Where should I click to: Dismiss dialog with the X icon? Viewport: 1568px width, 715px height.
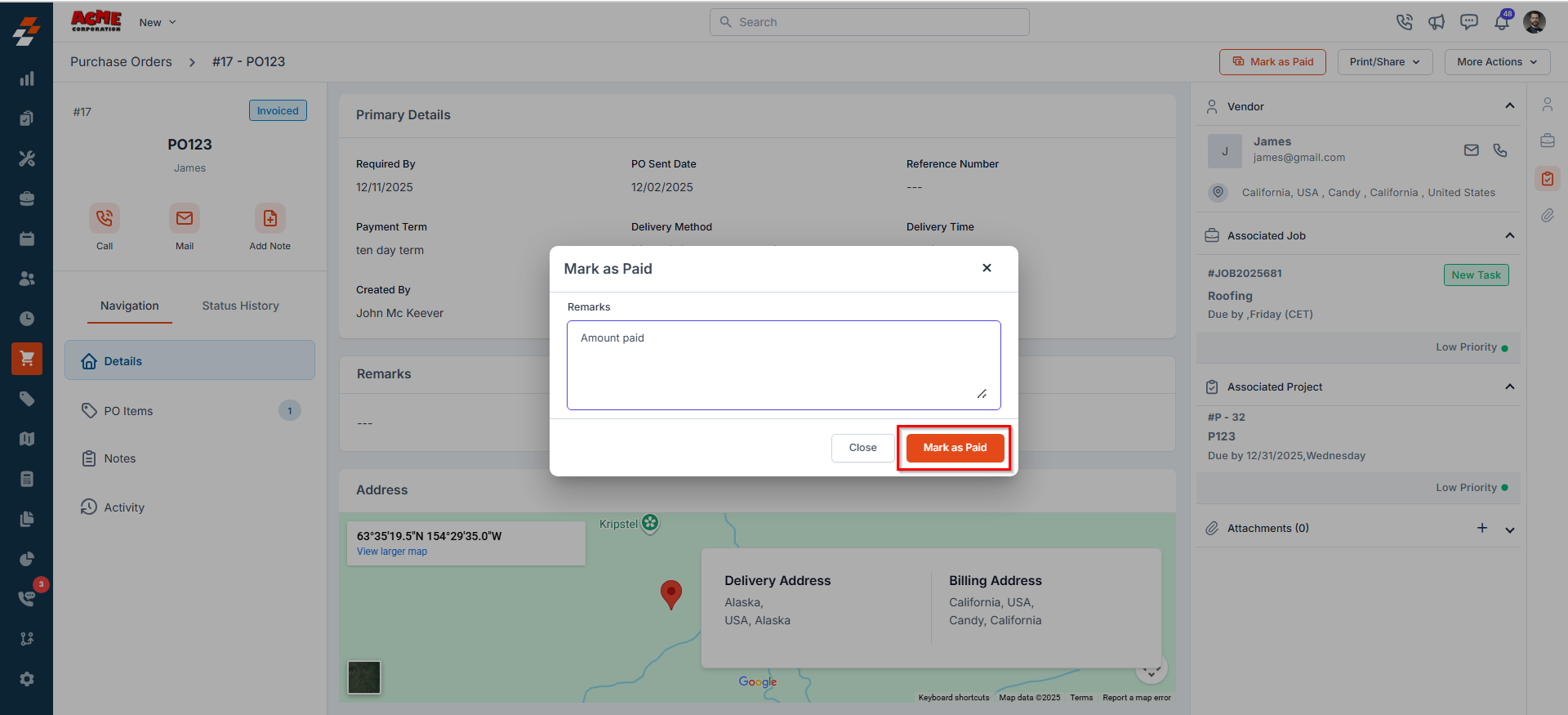tap(987, 268)
